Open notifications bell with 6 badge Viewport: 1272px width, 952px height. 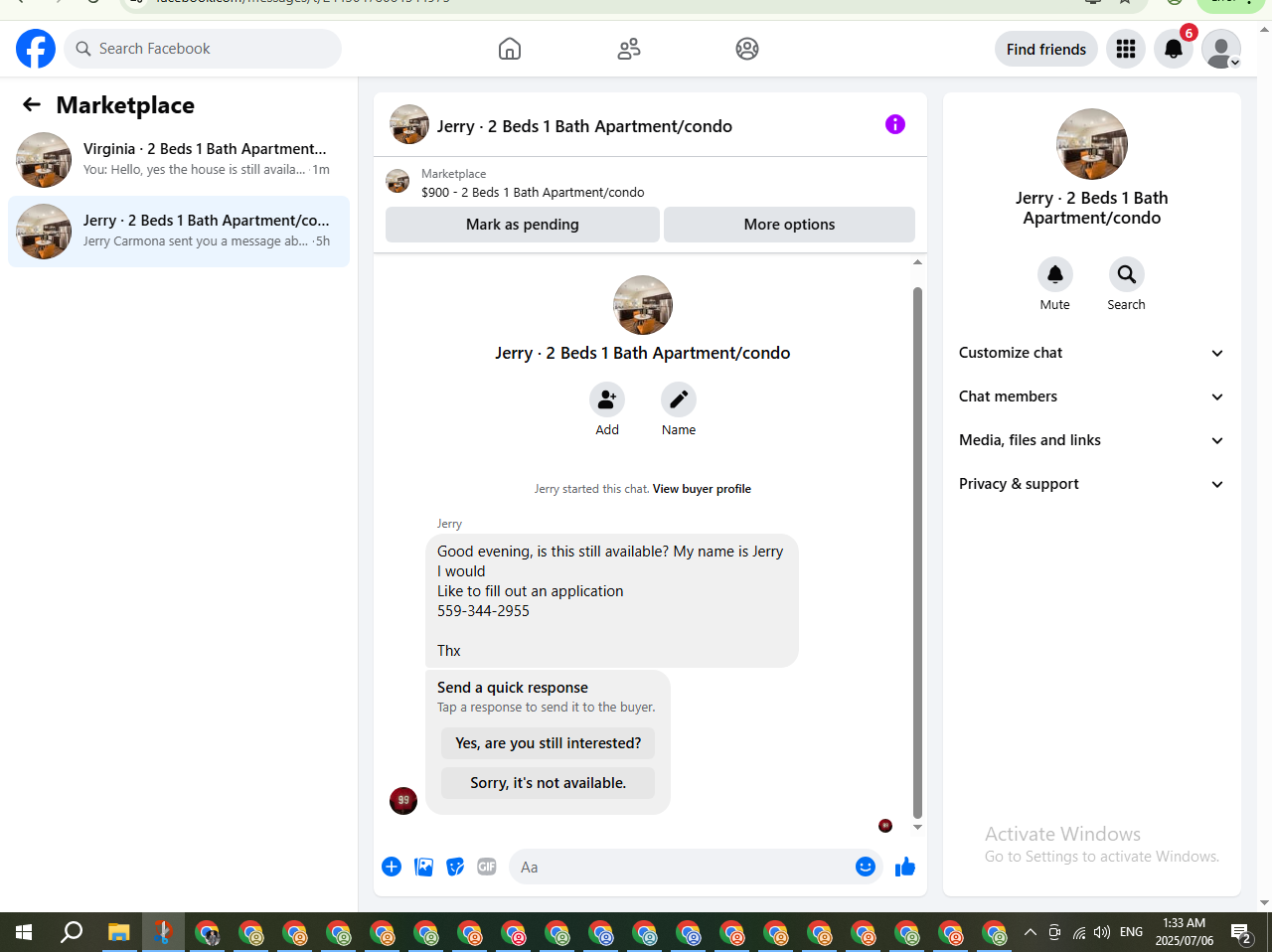pos(1174,49)
